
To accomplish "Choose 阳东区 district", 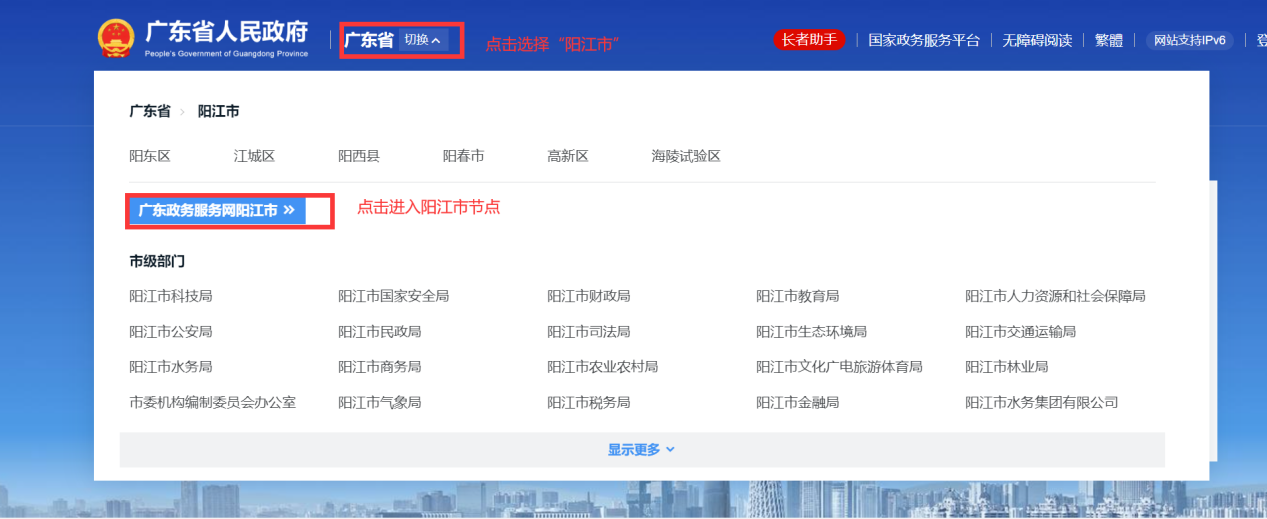I will 150,156.
